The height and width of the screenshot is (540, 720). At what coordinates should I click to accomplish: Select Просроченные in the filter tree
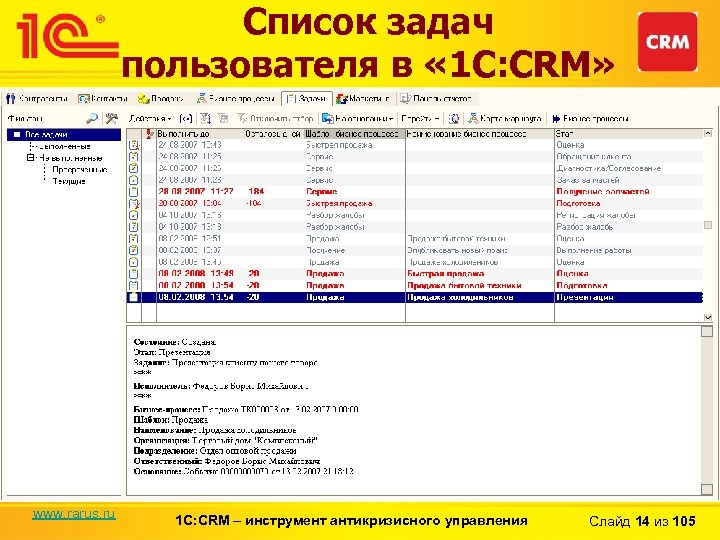79,169
